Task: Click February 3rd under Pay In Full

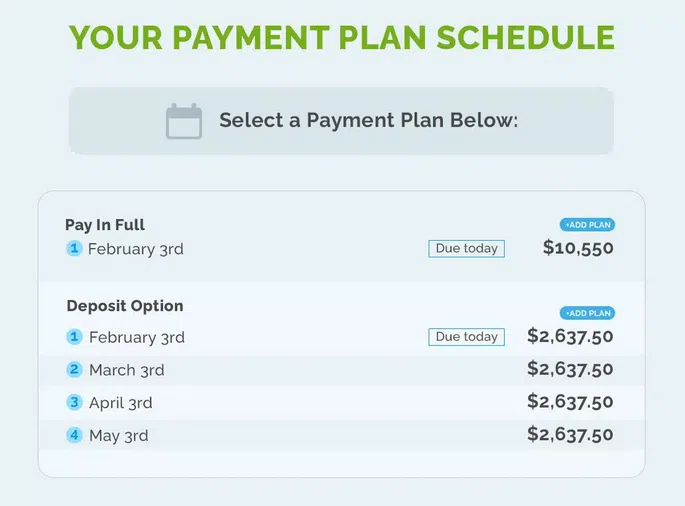Action: 135,249
